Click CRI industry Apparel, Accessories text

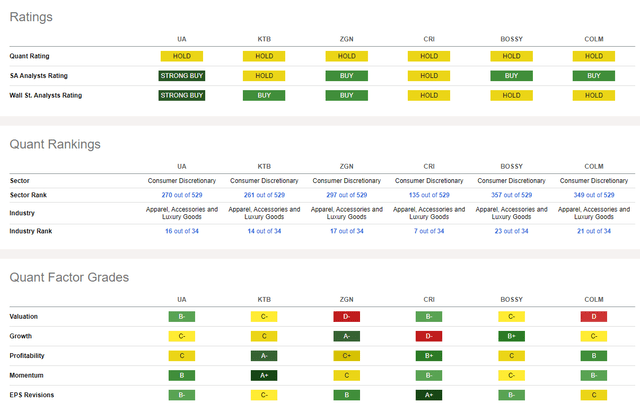[x=429, y=213]
